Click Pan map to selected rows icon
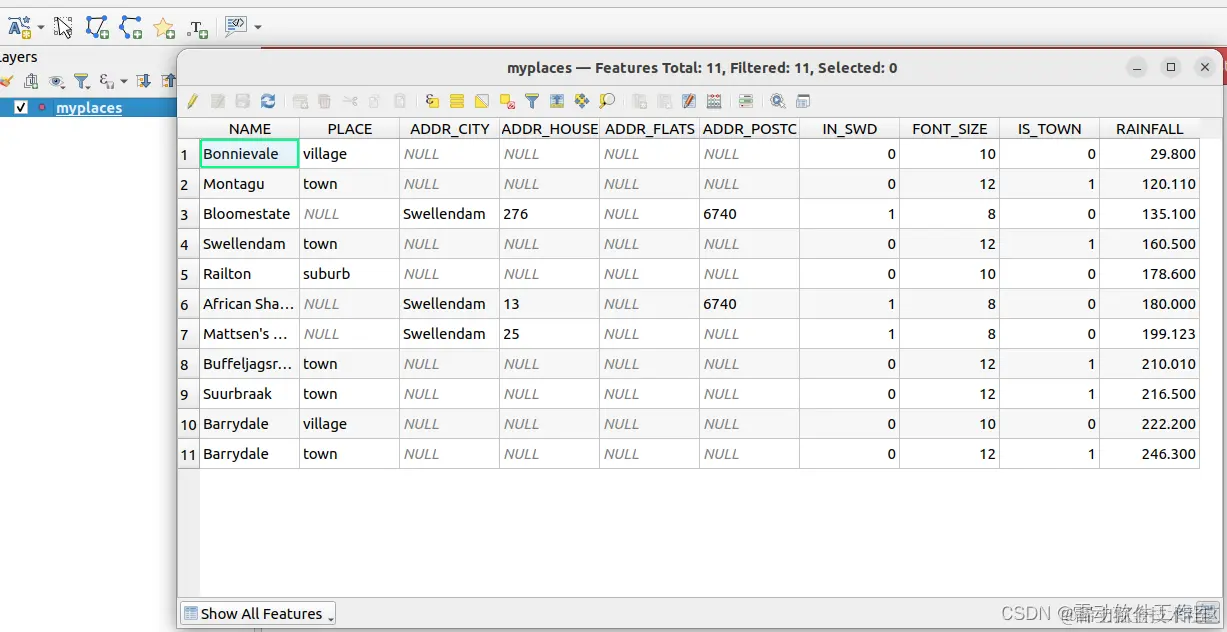 click(582, 101)
